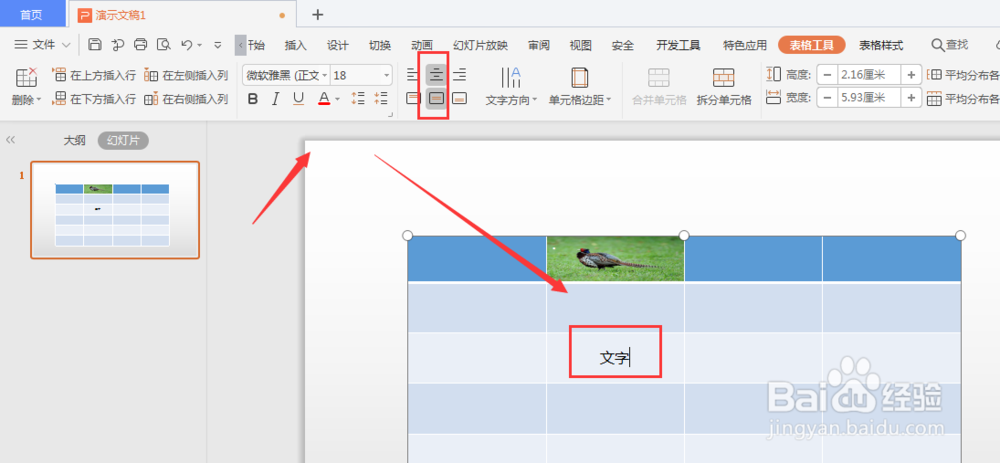
Task: Click 拆分单元格 button
Action: [x=724, y=87]
